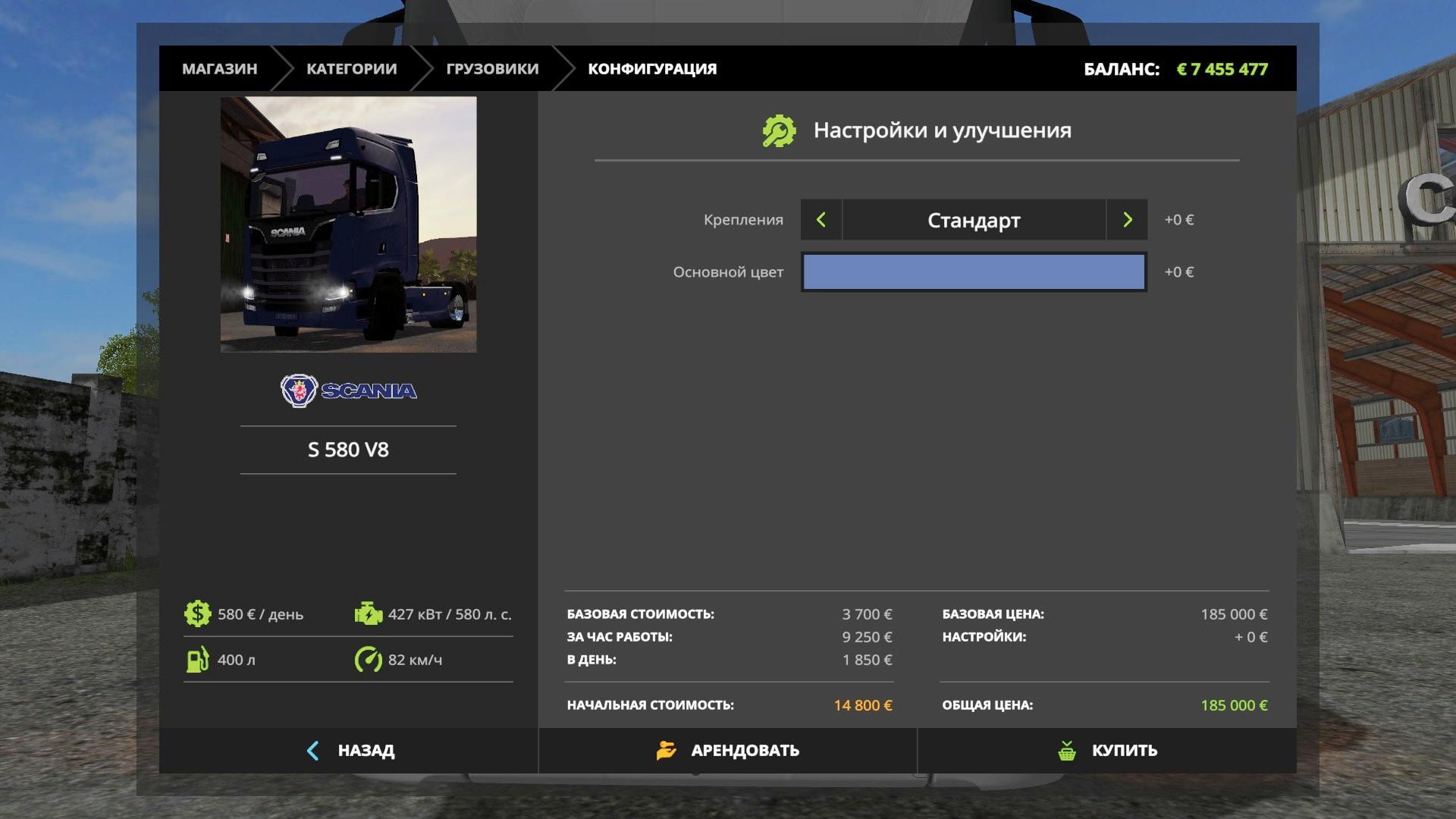Viewport: 1456px width, 819px height.
Task: Open the Магазин breadcrumb tab
Action: (219, 69)
